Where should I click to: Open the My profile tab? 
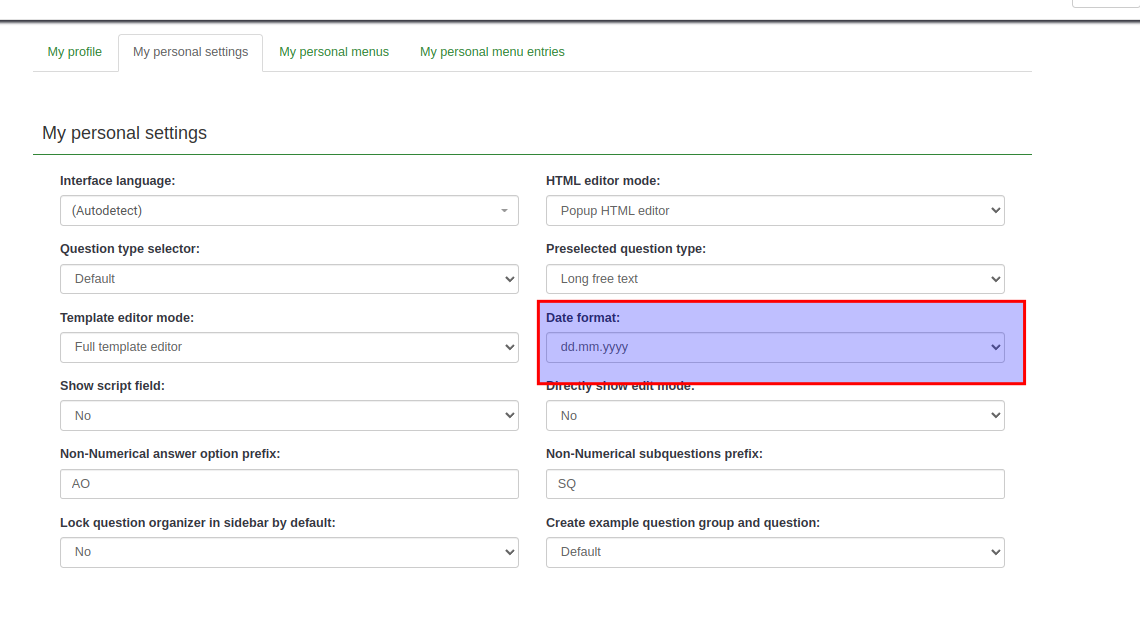click(75, 52)
